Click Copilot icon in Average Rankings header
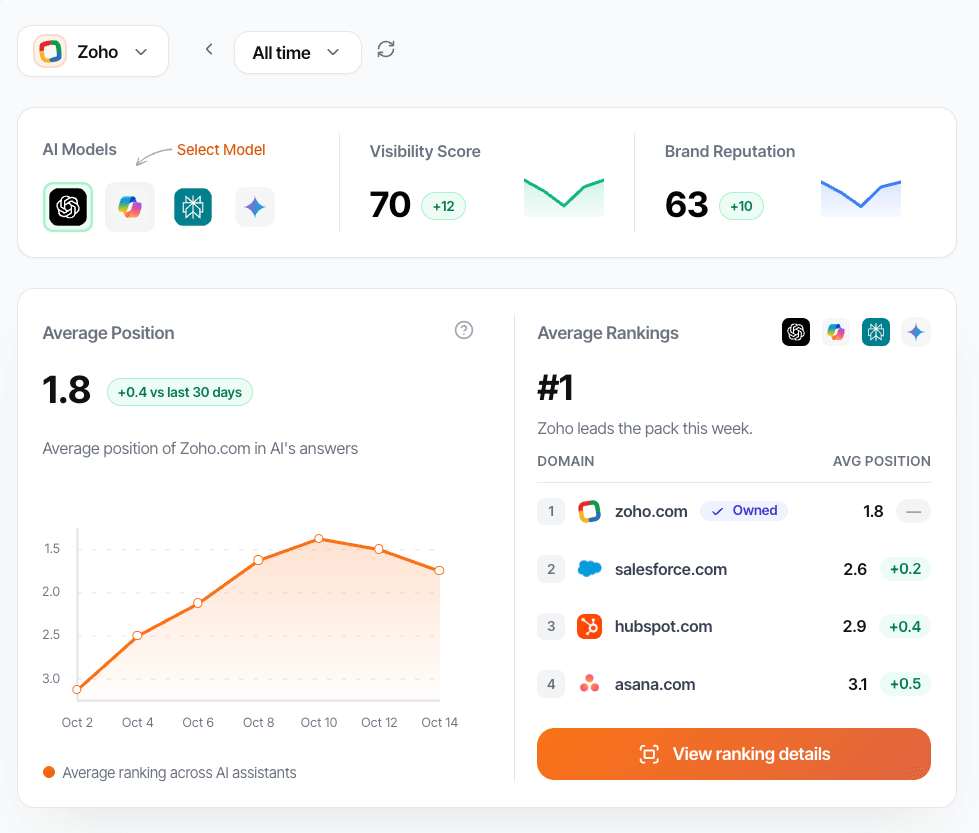This screenshot has width=979, height=833. tap(836, 332)
